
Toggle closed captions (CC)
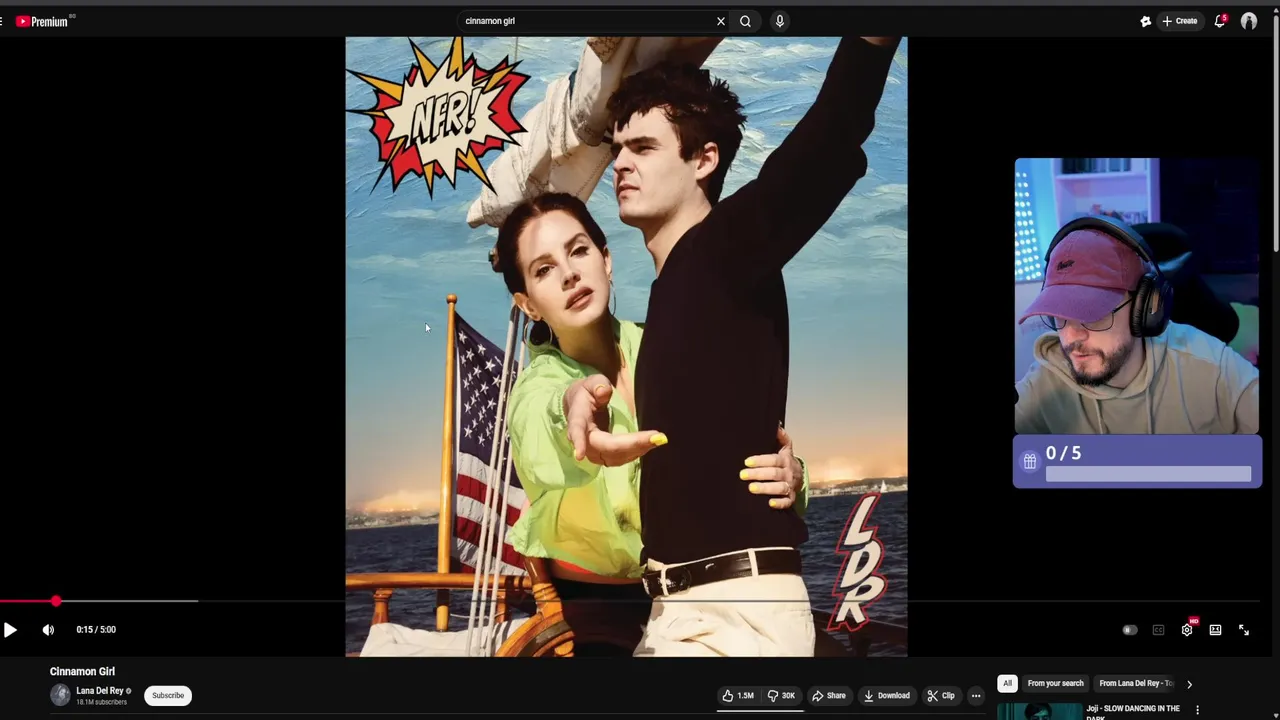tap(1158, 630)
